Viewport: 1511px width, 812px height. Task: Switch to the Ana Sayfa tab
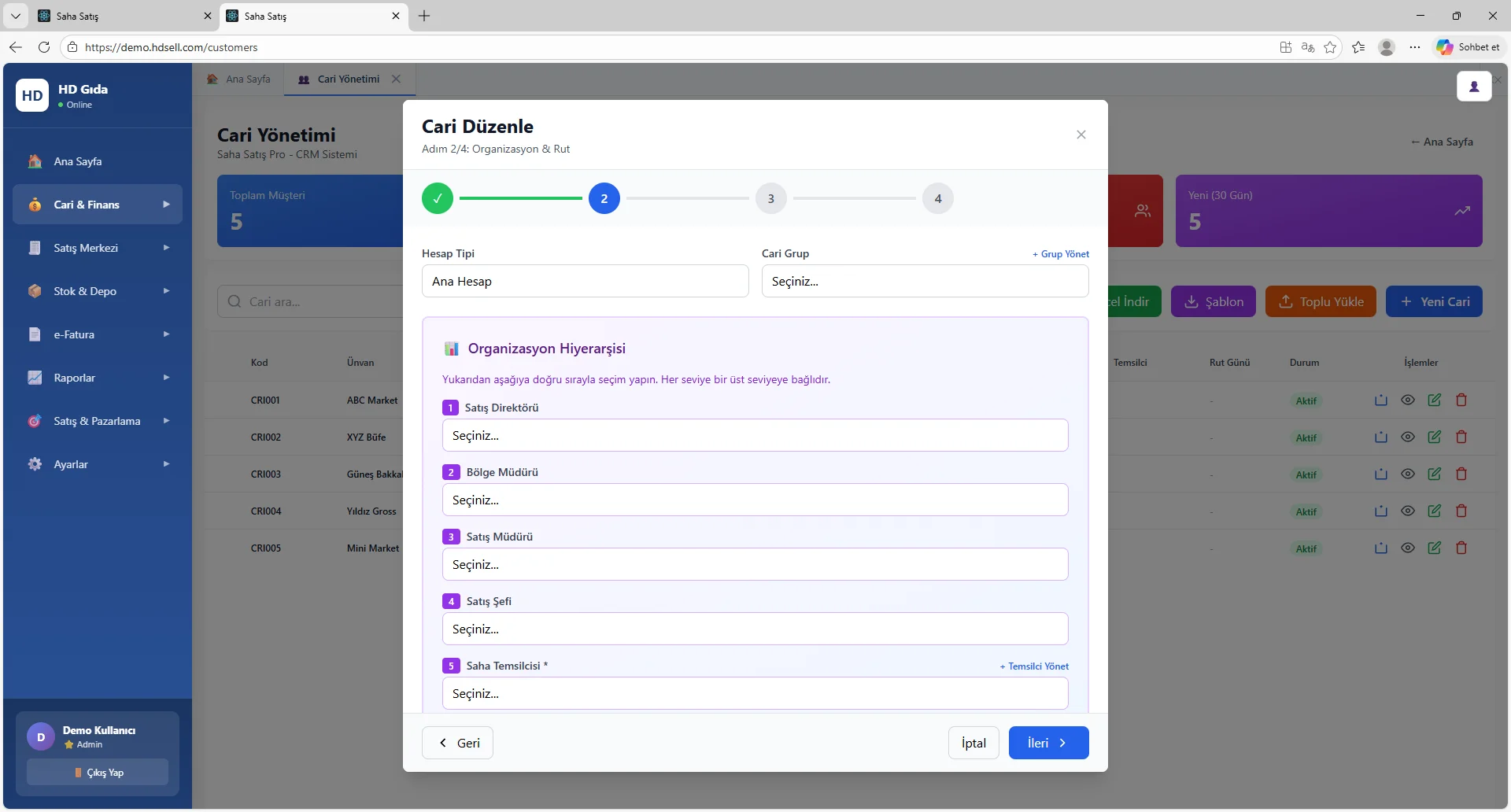239,79
